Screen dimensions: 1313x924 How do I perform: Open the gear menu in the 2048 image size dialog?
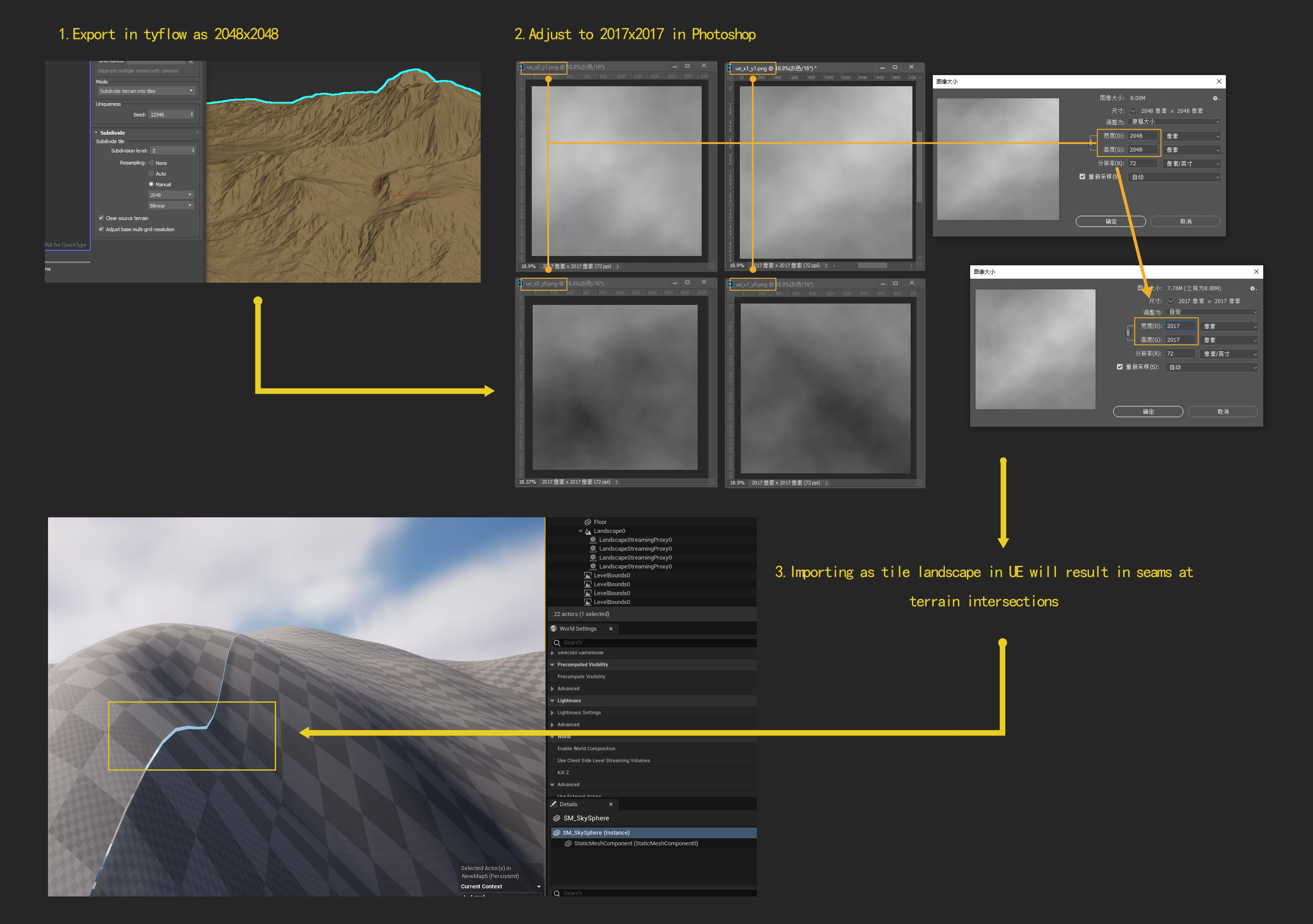pos(1216,98)
